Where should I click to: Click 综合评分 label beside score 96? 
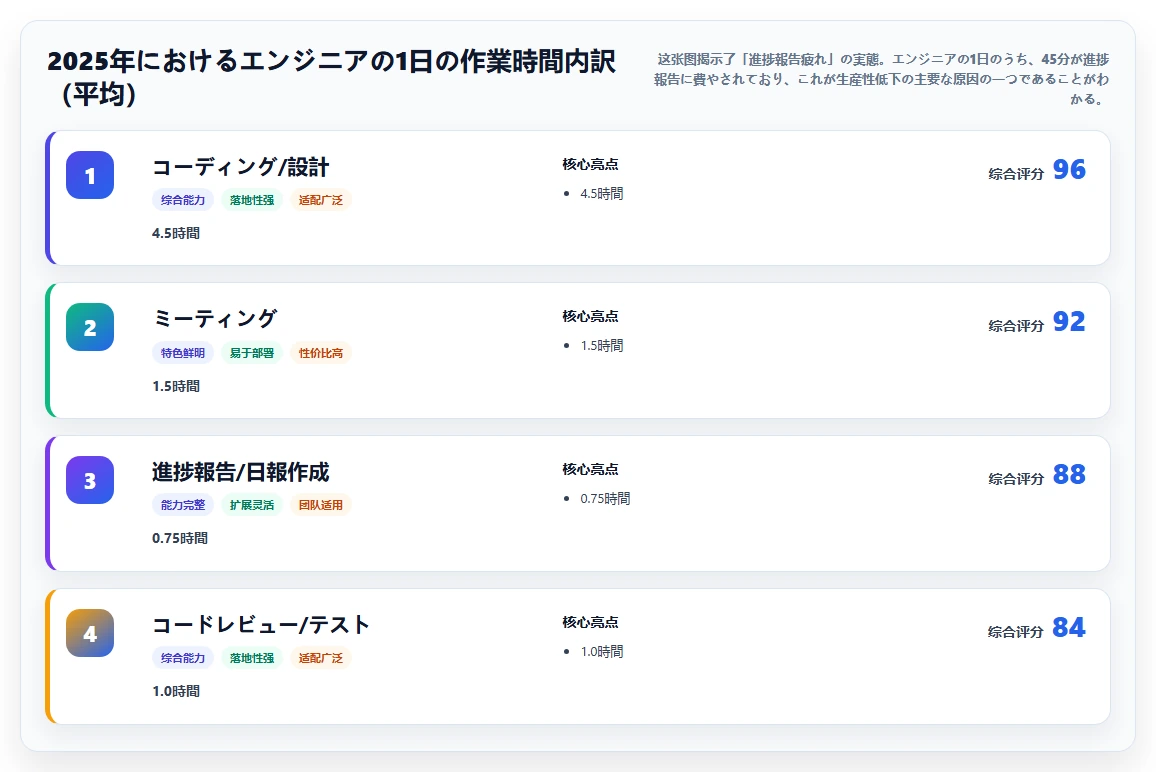[1016, 174]
